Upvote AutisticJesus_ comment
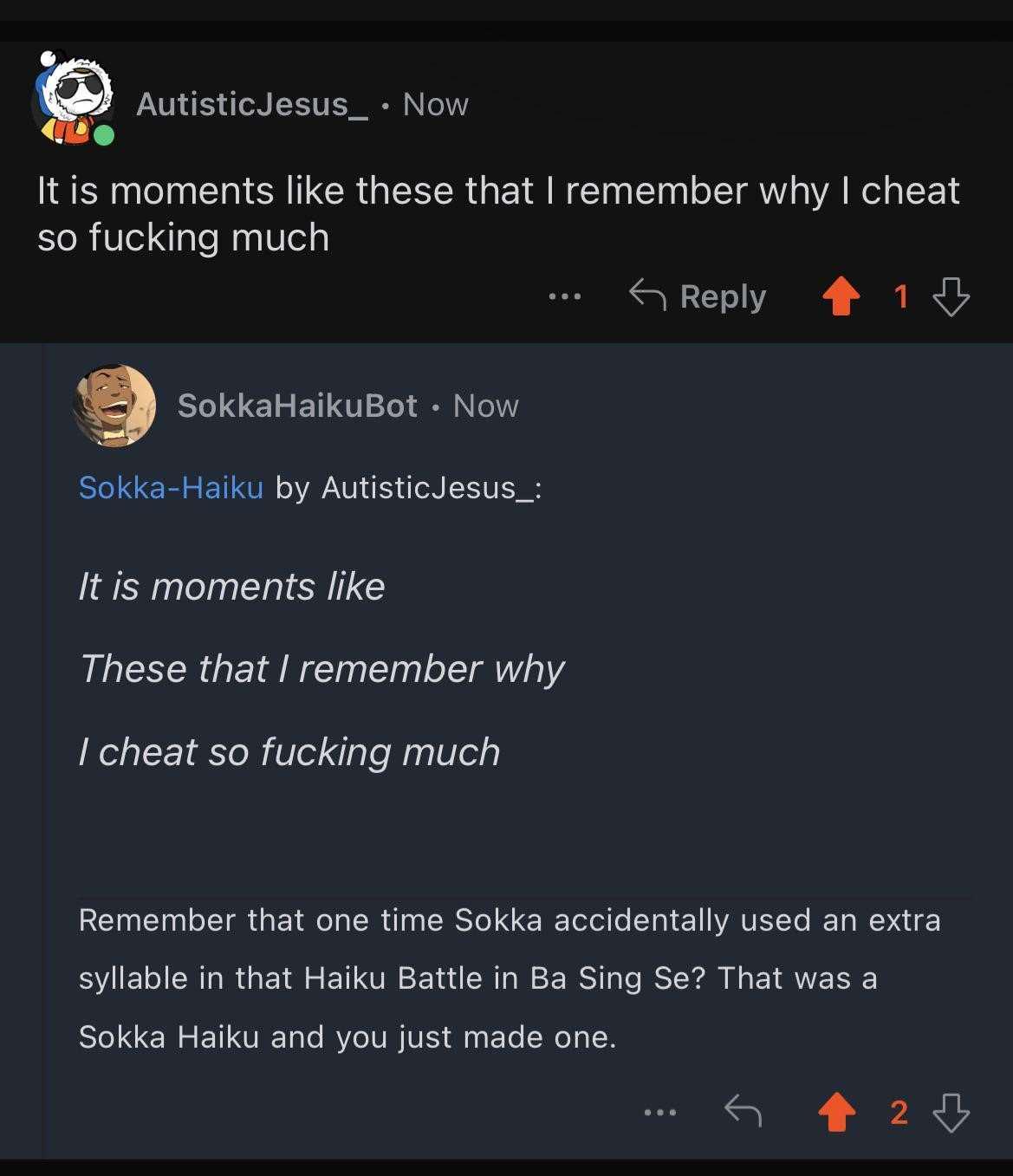 tap(841, 296)
